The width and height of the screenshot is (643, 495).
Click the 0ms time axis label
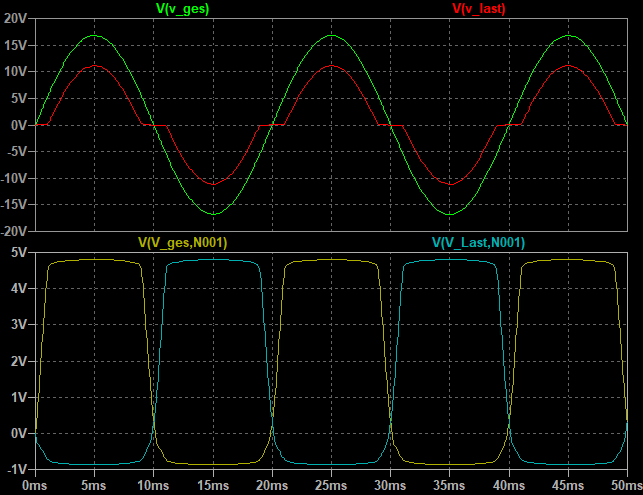pos(34,486)
